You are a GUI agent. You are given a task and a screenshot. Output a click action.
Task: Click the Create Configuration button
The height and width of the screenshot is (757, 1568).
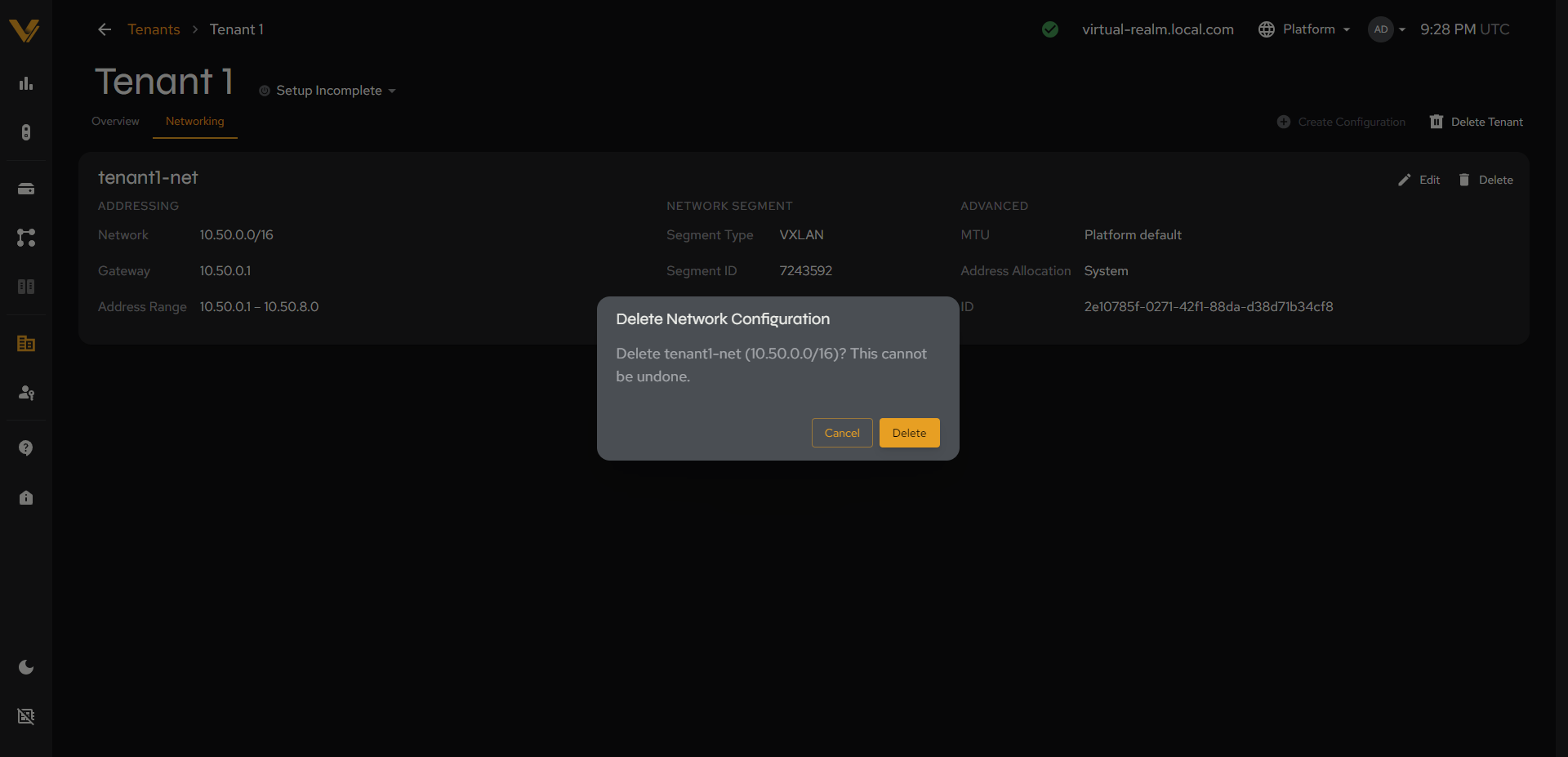coord(1342,122)
